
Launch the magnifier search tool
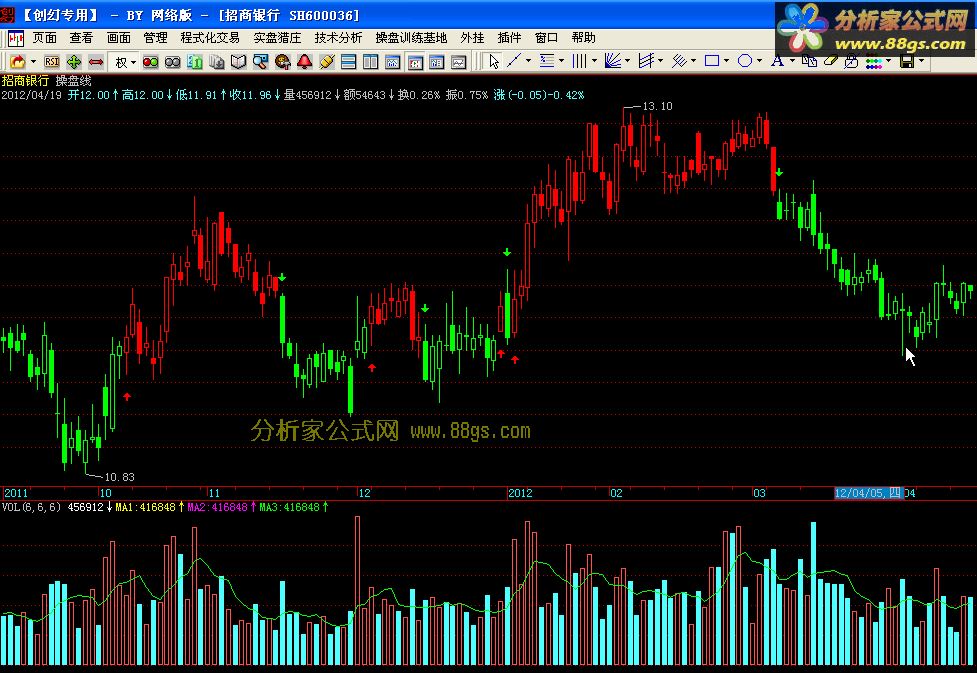coord(260,62)
